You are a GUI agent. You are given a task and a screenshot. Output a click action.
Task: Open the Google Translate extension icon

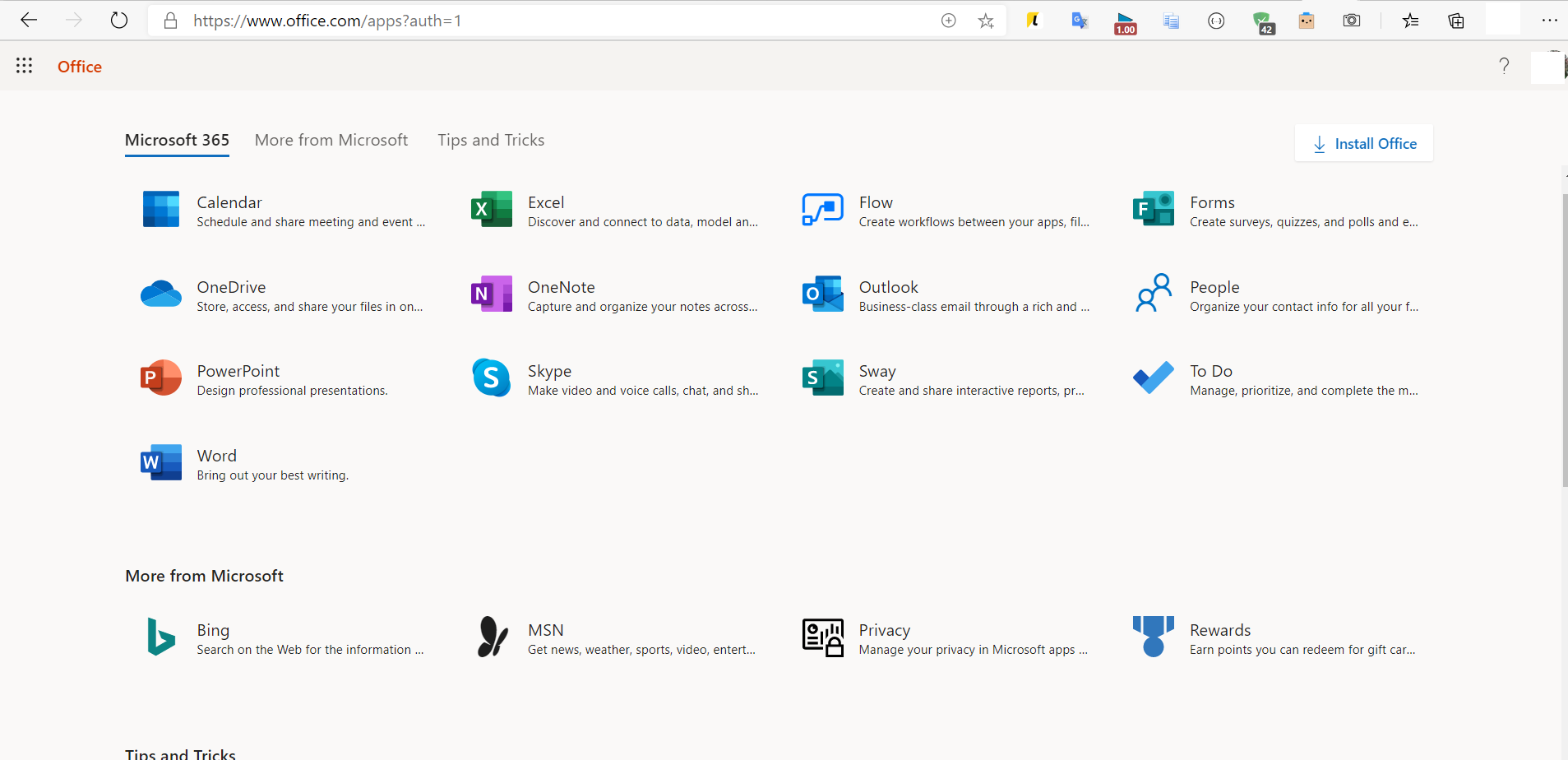click(1080, 21)
